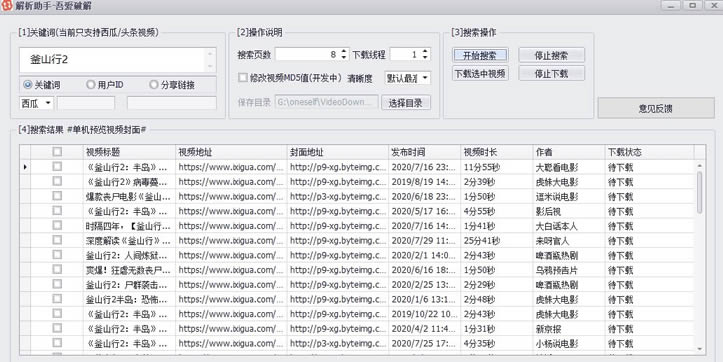Click the date cell 2020/6/16

pos(423,270)
